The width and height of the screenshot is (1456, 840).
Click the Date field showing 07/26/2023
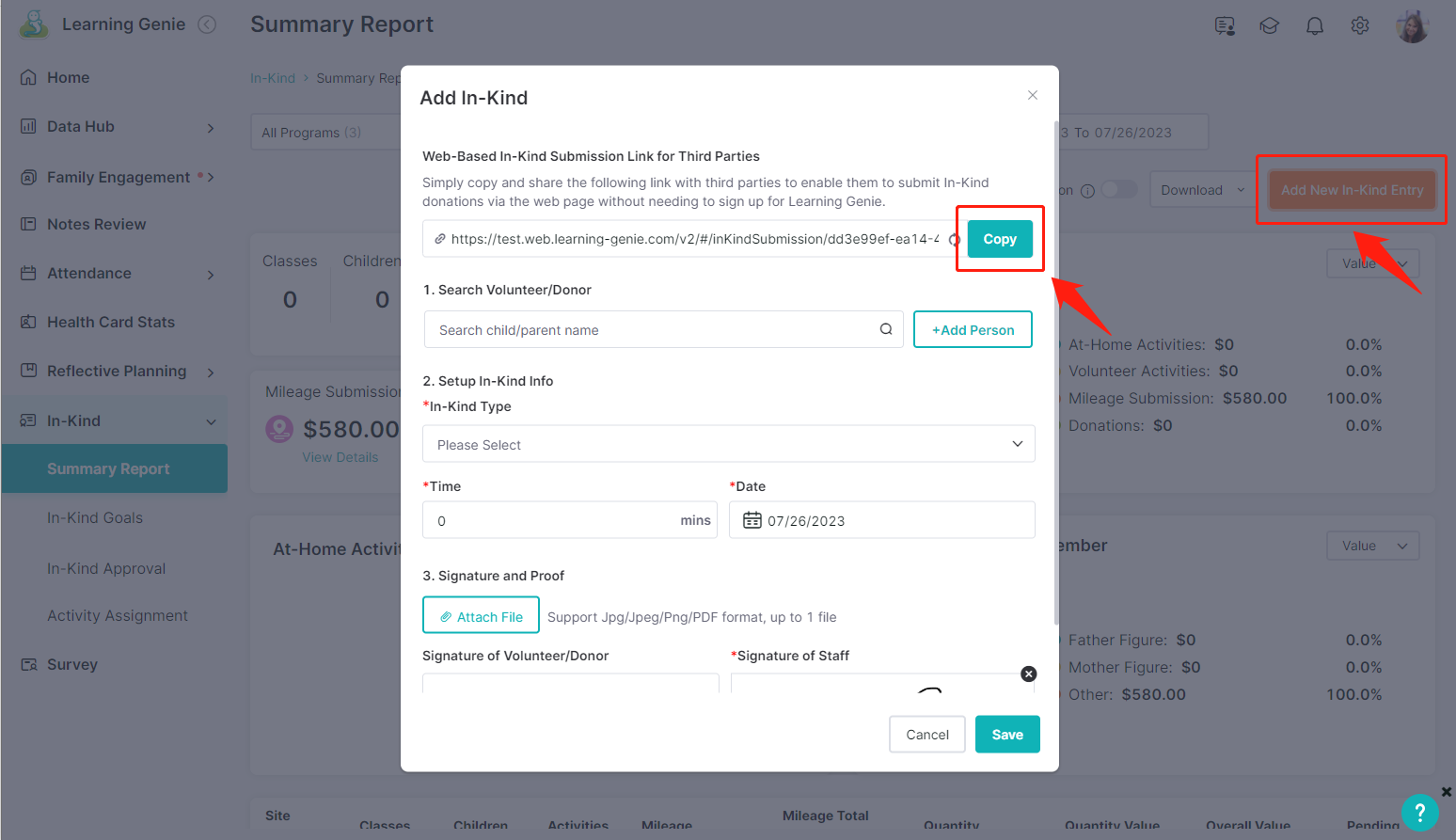882,520
